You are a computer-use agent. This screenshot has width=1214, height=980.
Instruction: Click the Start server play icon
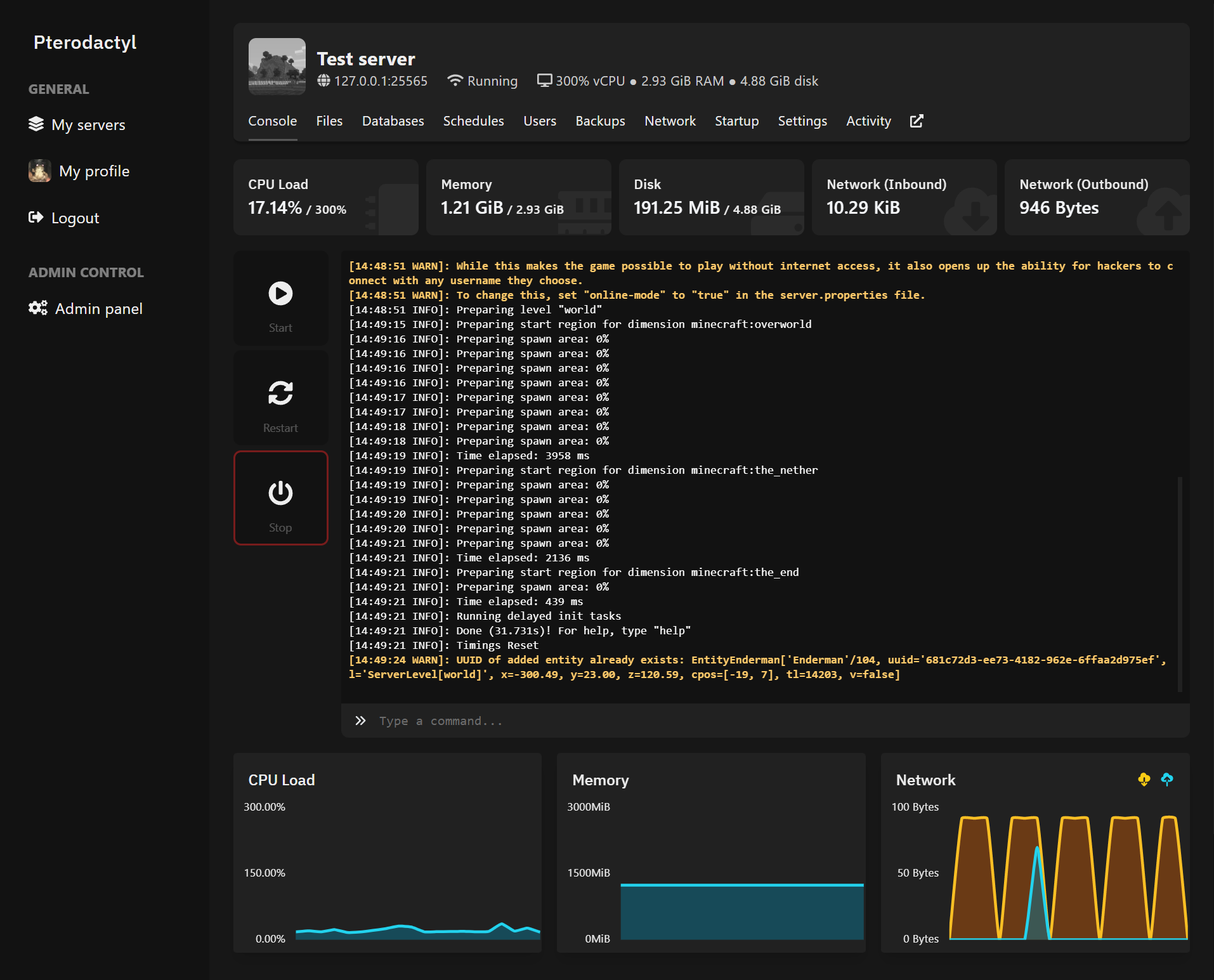click(x=280, y=294)
